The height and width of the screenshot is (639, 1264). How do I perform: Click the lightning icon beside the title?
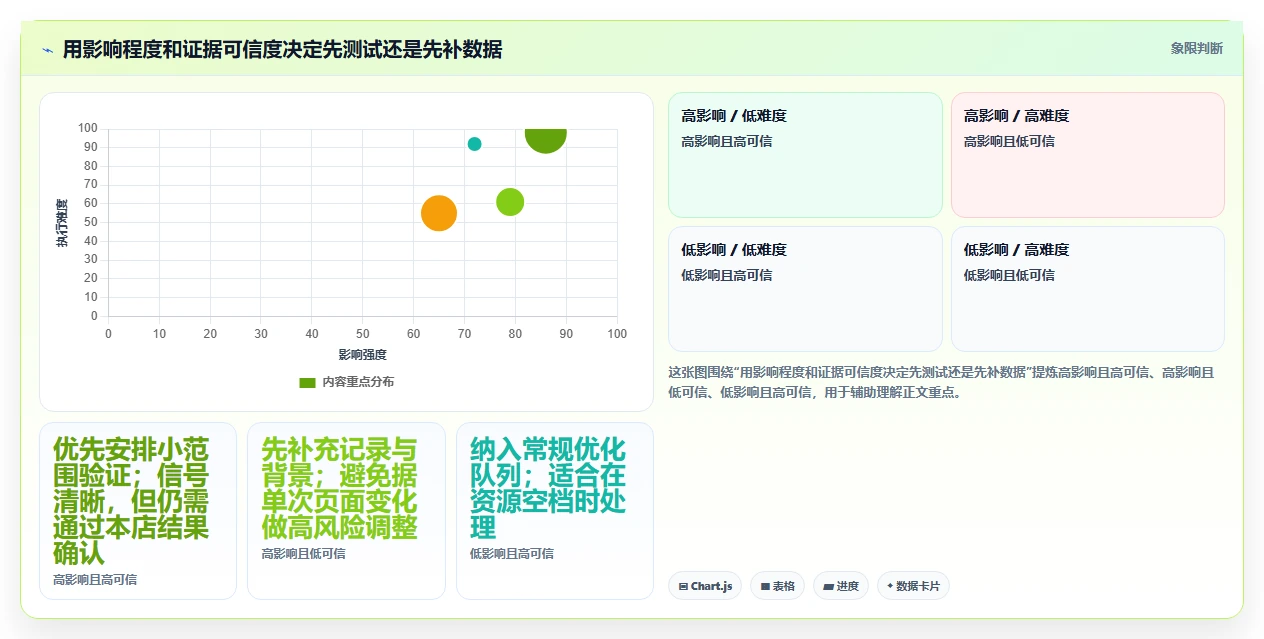48,50
